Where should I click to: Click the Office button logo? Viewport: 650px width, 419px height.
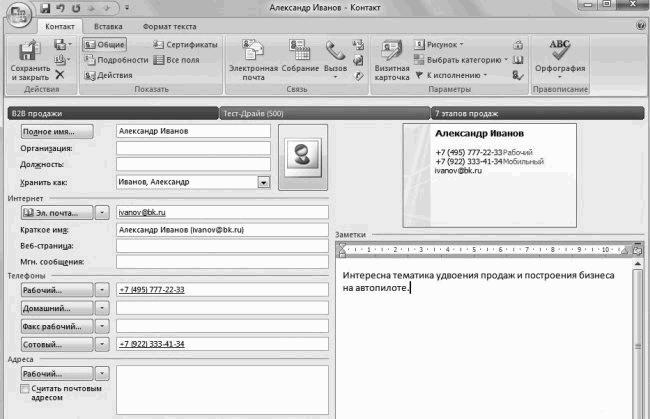[18, 14]
